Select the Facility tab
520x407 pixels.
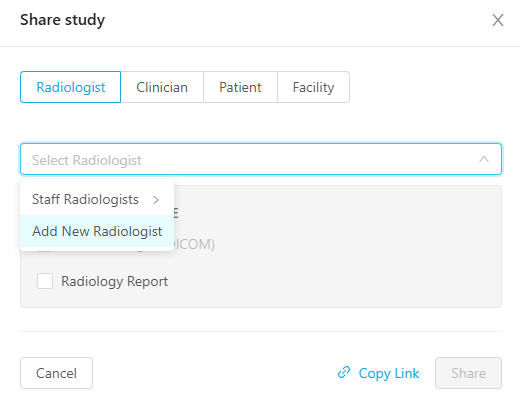[x=313, y=87]
